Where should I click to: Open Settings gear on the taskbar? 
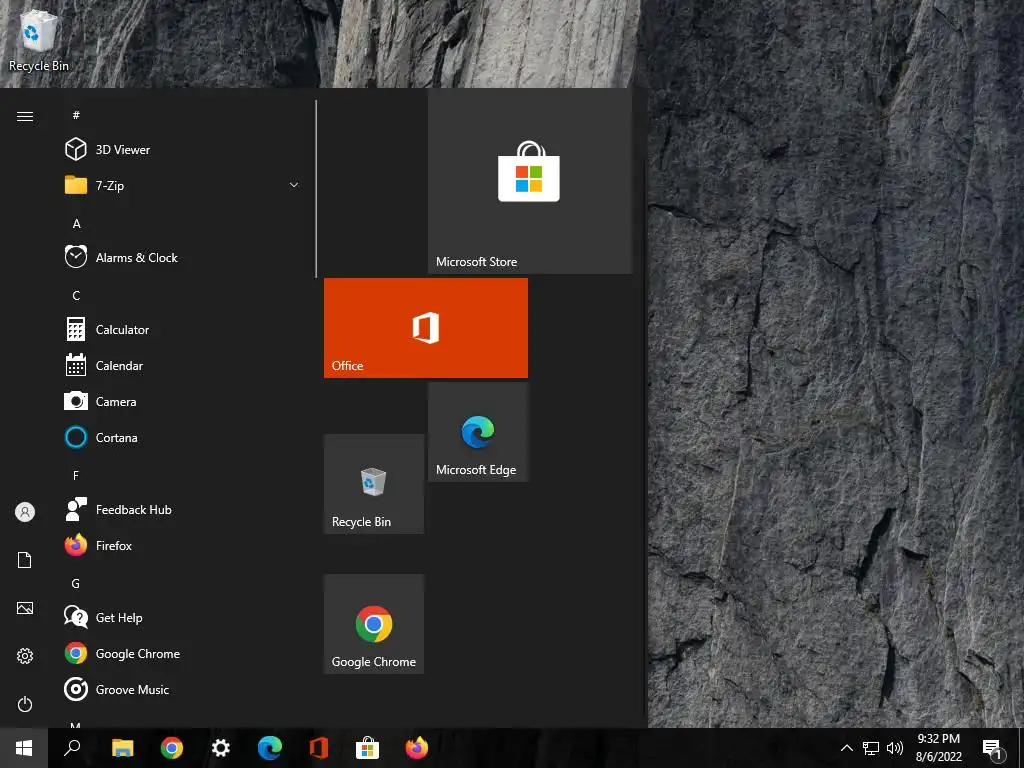click(221, 748)
